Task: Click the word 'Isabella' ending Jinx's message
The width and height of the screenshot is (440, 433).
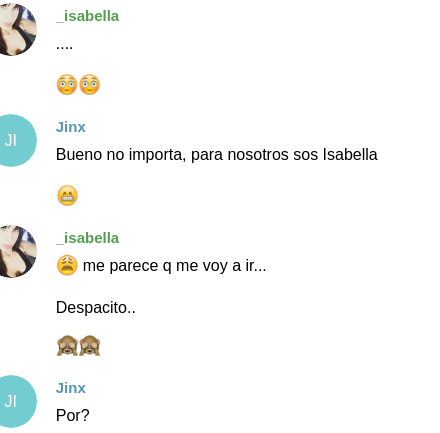Action: coord(350,155)
